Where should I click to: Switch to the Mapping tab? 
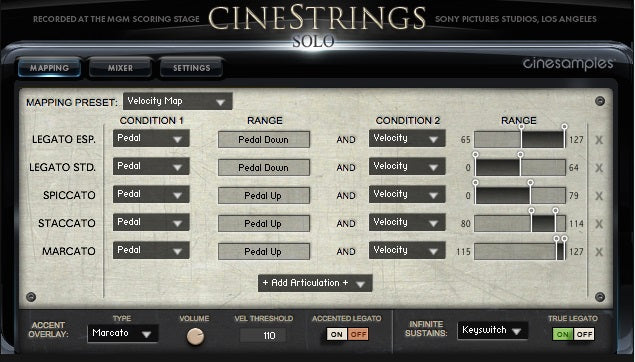tap(49, 68)
